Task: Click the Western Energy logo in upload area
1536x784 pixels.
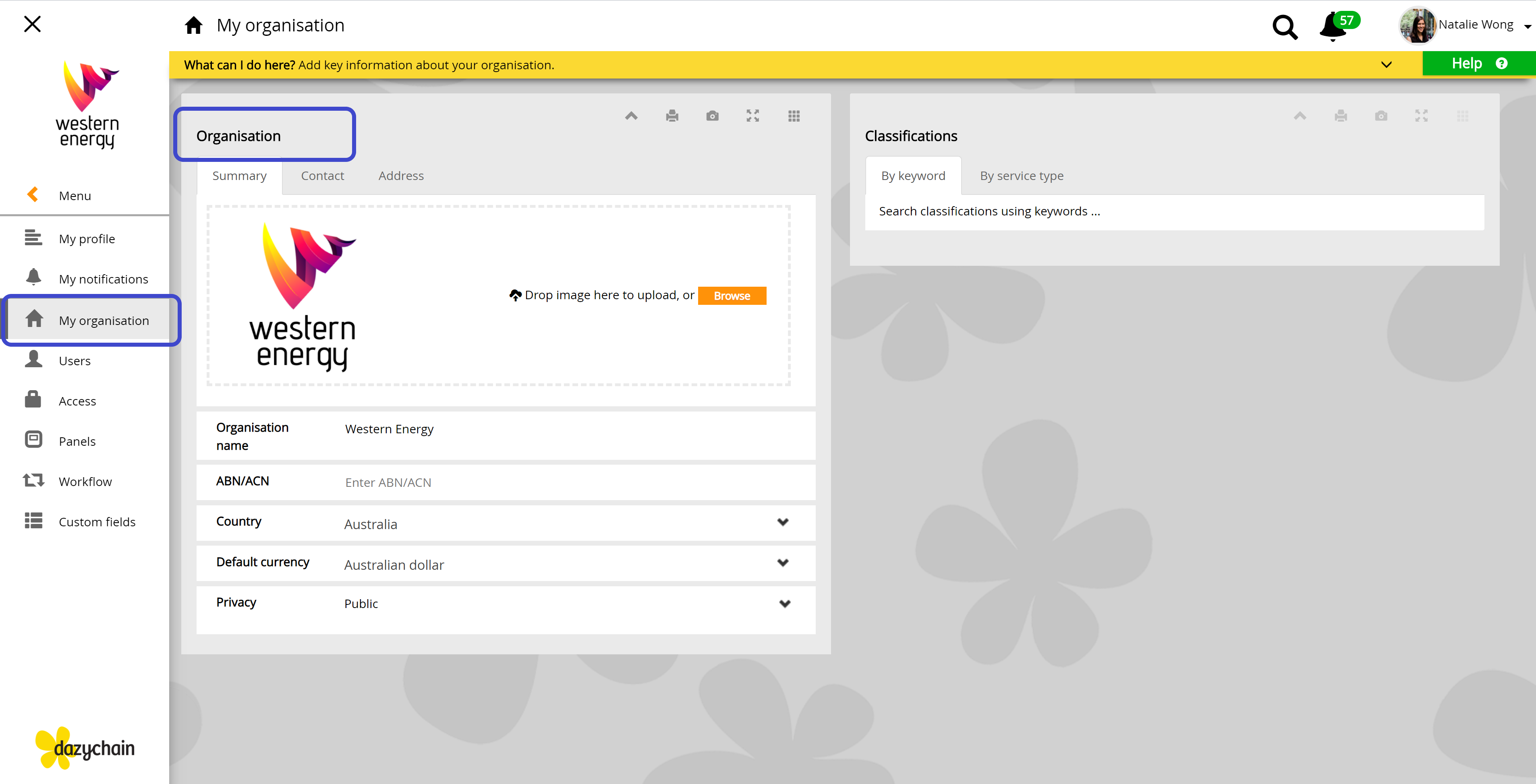Action: [x=303, y=296]
